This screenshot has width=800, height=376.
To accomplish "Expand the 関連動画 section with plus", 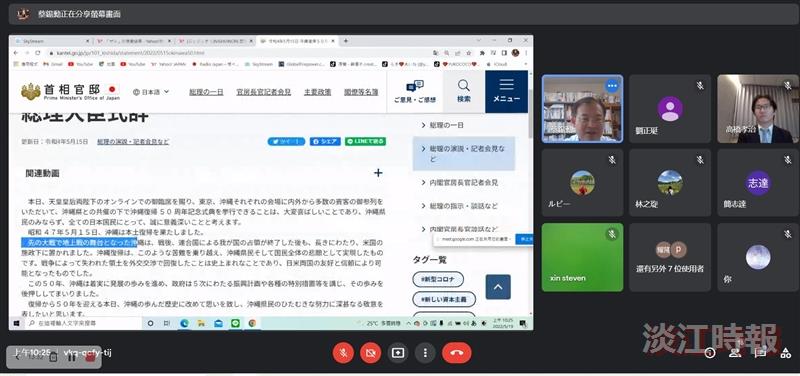I will [378, 173].
